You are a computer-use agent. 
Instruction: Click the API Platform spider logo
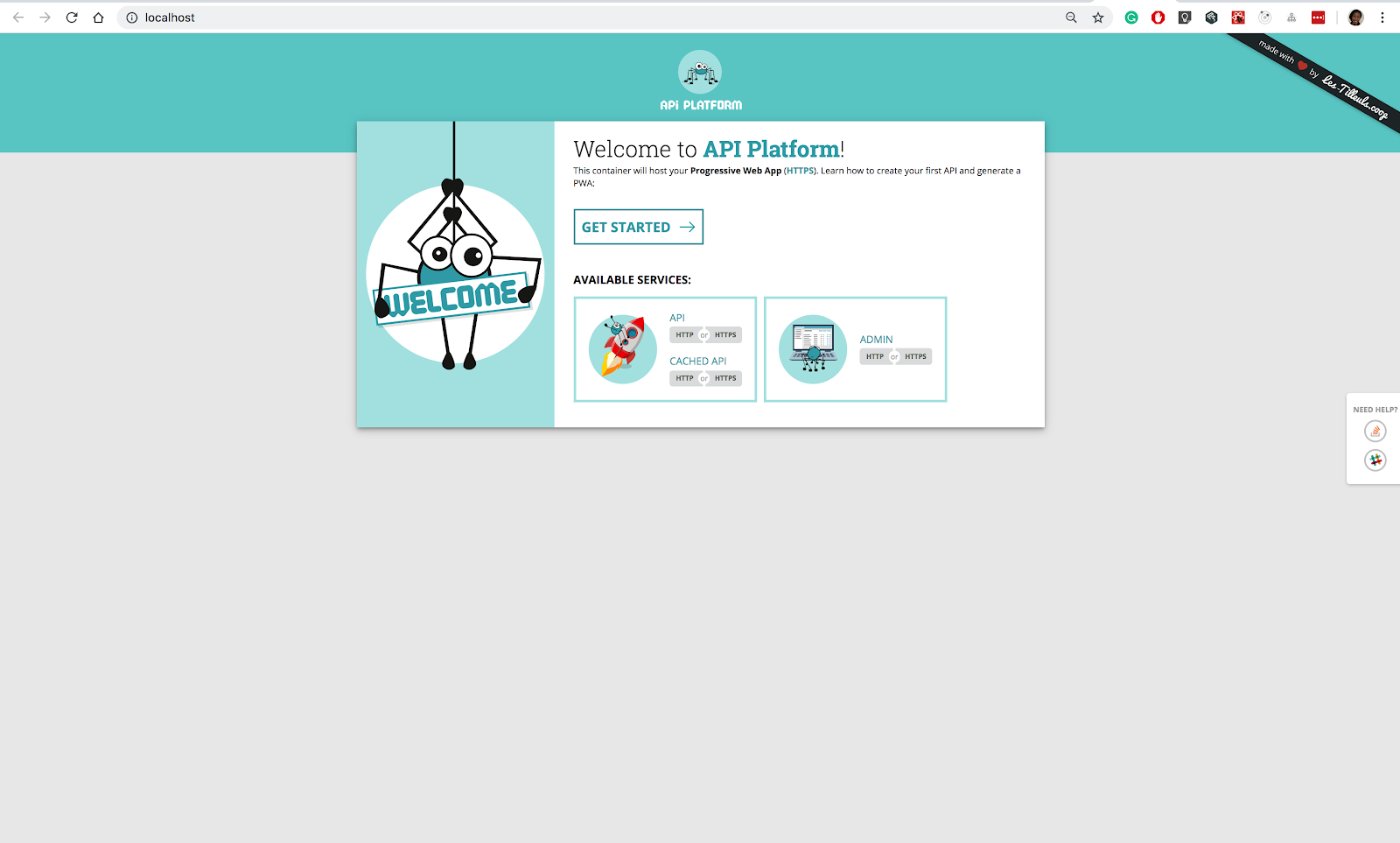(700, 81)
